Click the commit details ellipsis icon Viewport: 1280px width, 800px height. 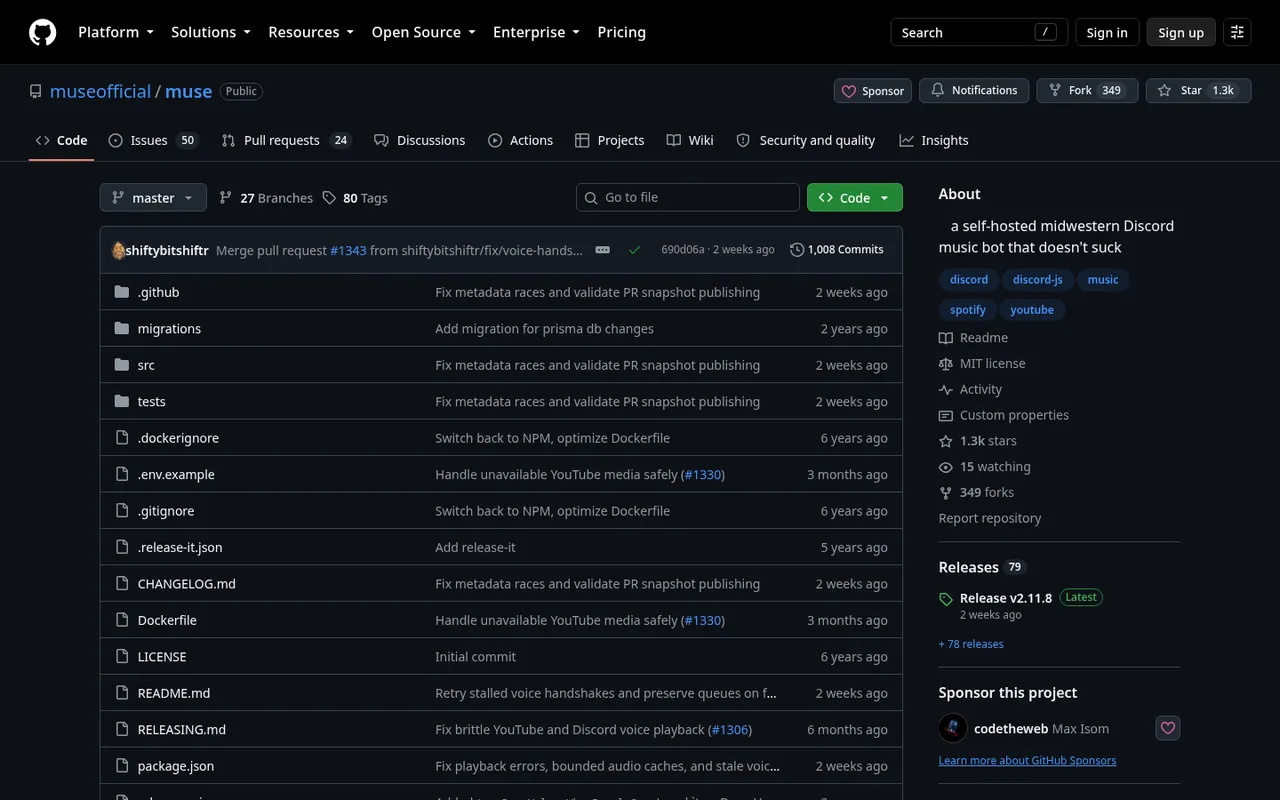(x=602, y=249)
